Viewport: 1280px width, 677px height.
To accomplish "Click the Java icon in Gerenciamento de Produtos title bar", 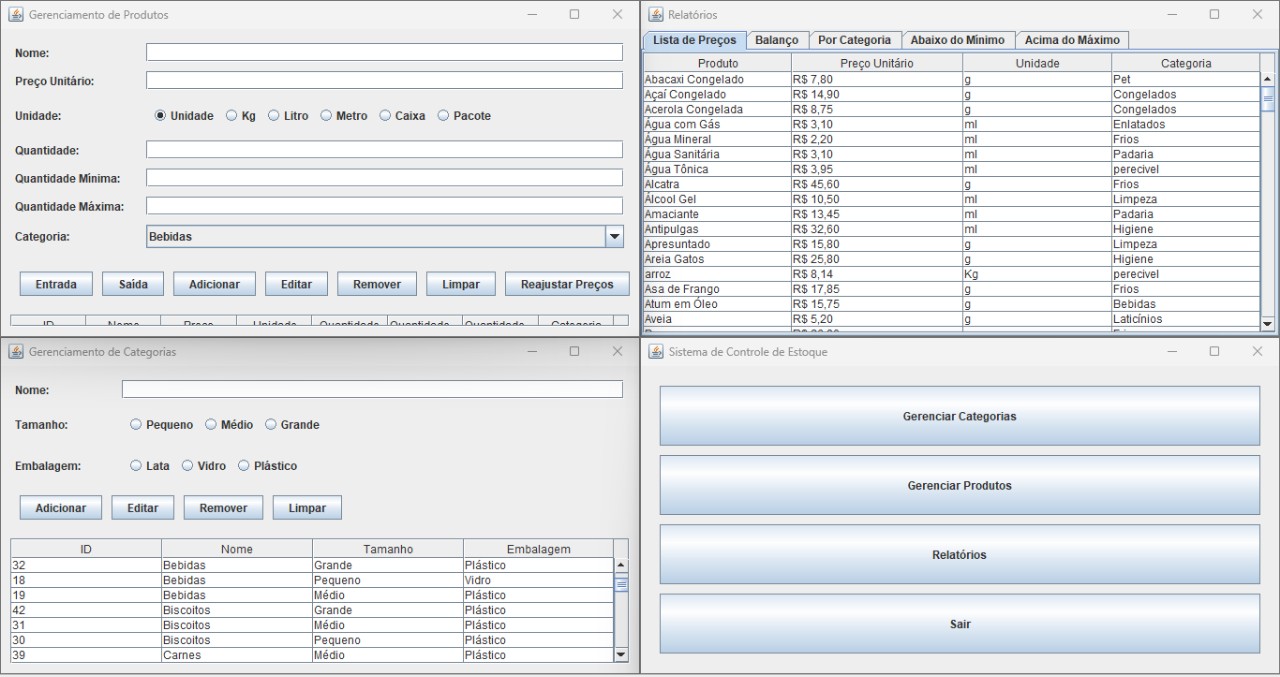I will pyautogui.click(x=16, y=15).
